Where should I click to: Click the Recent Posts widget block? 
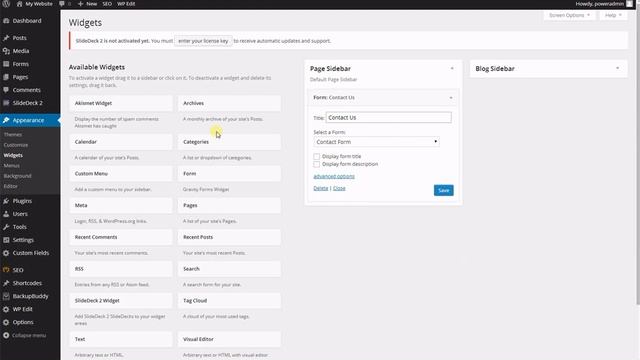pos(229,237)
